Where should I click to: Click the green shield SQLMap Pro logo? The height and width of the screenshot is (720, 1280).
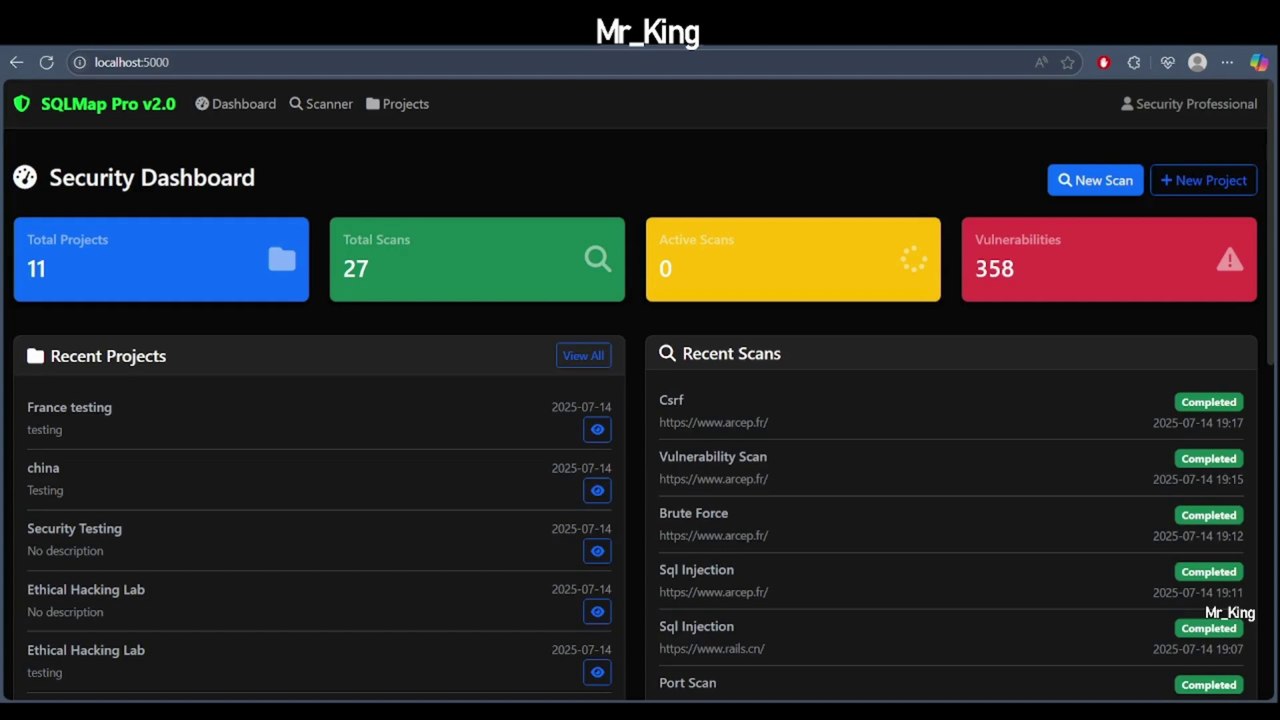22,104
